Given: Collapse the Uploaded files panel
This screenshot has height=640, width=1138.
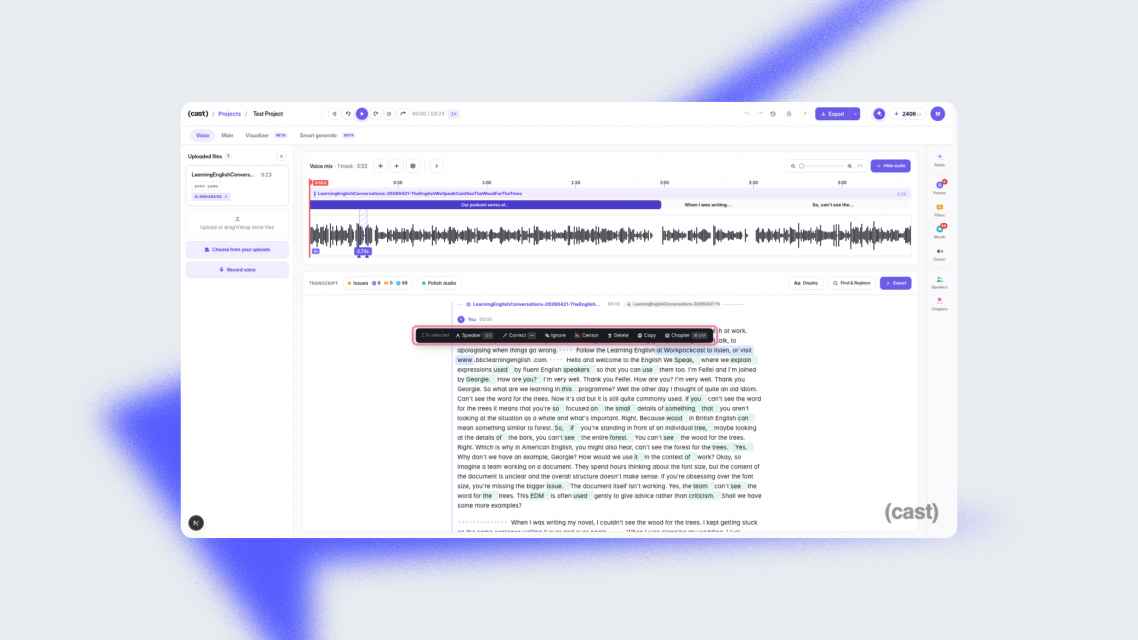Looking at the screenshot, I should click(282, 156).
